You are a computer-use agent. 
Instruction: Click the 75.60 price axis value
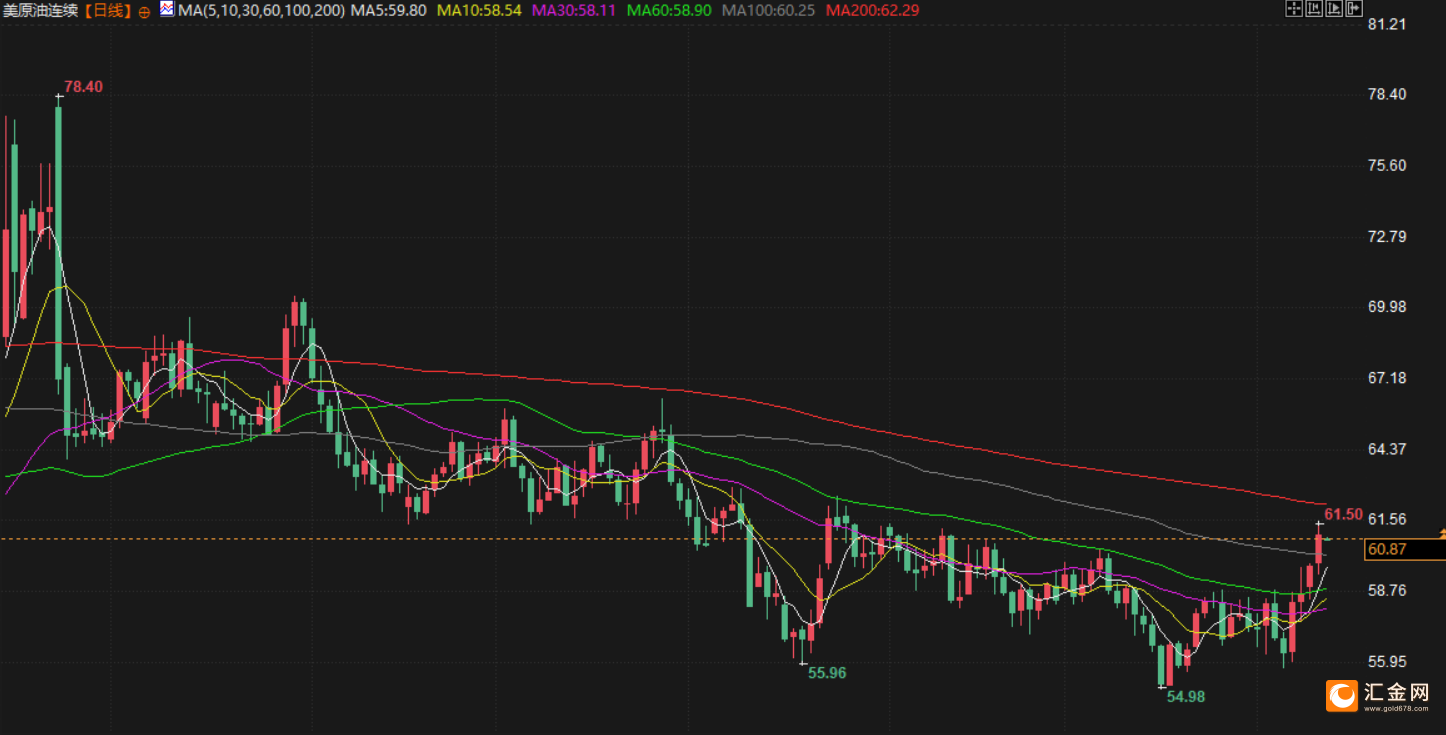[1388, 166]
